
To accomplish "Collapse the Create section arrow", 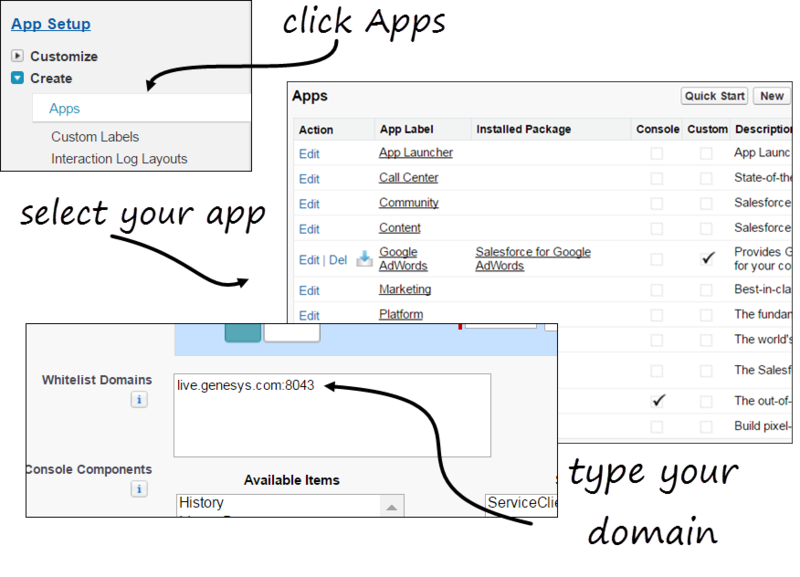I will 17,78.
